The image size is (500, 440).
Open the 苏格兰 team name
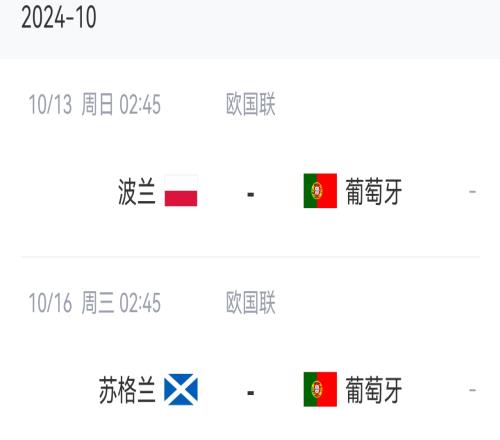pyautogui.click(x=127, y=390)
